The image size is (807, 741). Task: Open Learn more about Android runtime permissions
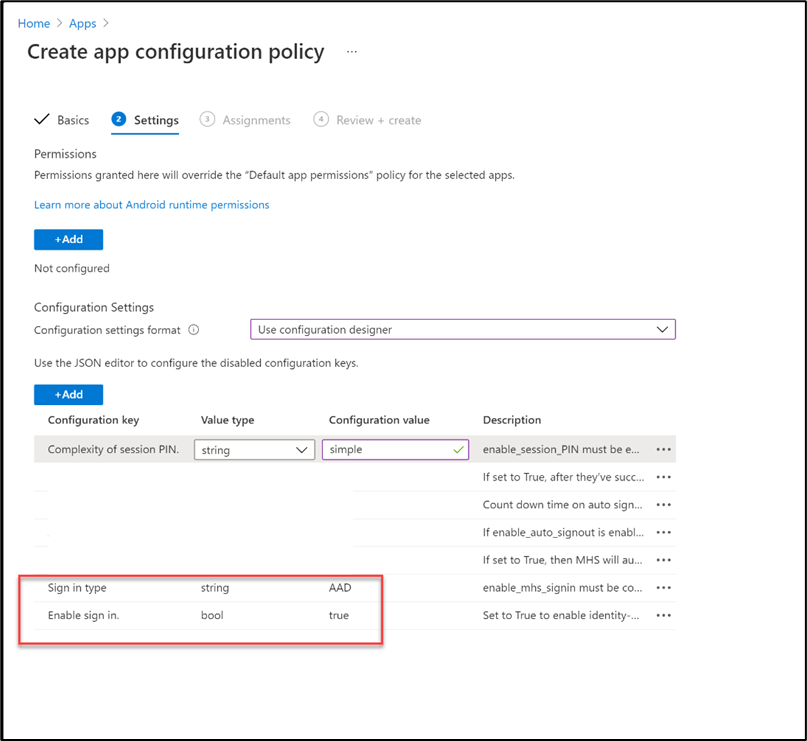151,205
